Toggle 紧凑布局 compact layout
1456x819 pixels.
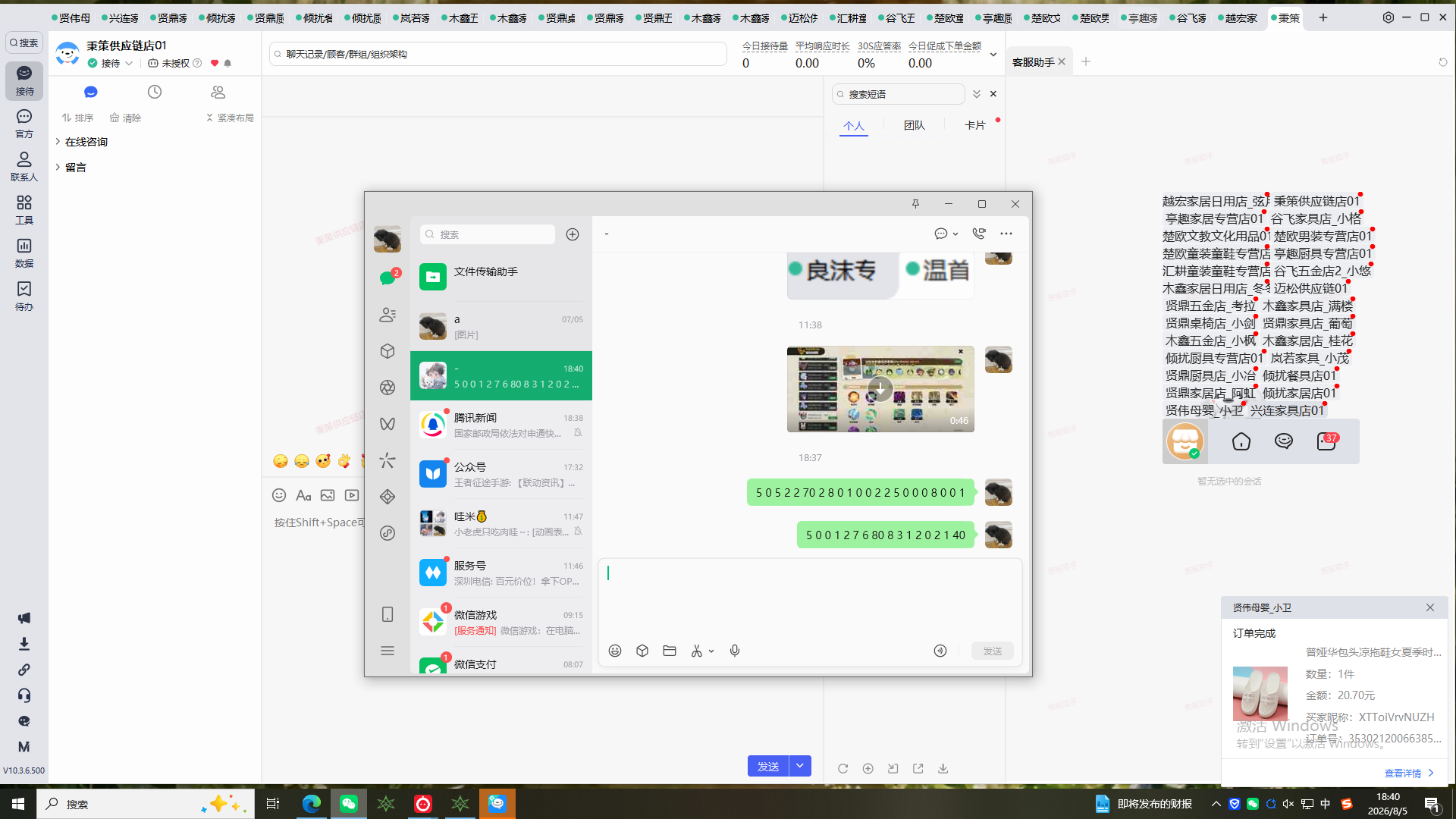click(x=231, y=118)
